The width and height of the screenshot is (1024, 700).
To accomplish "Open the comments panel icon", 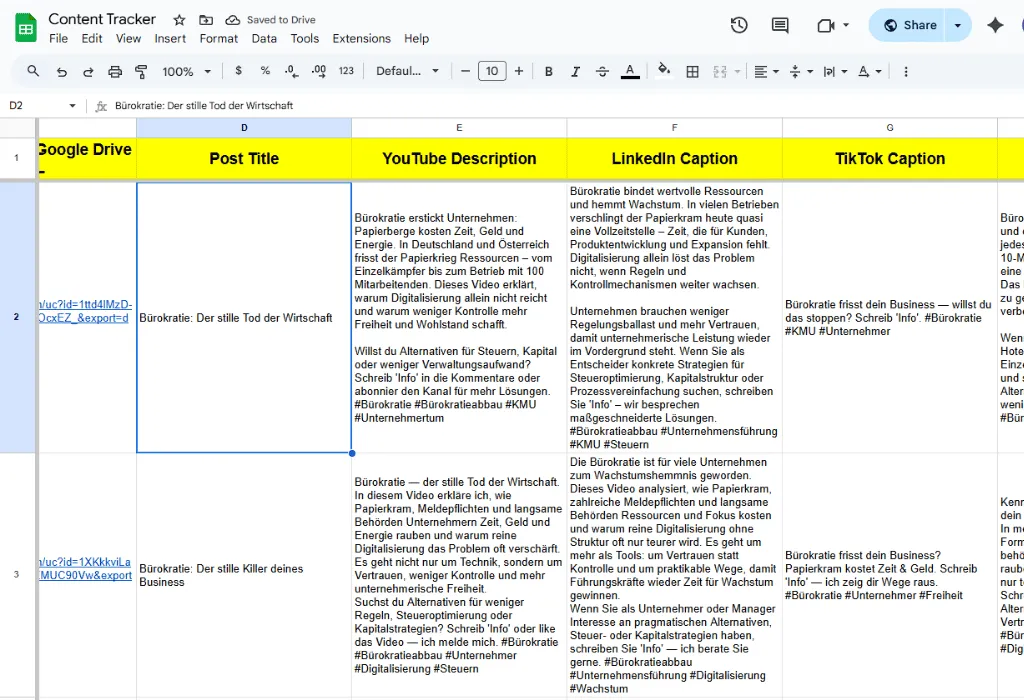I will 780,25.
